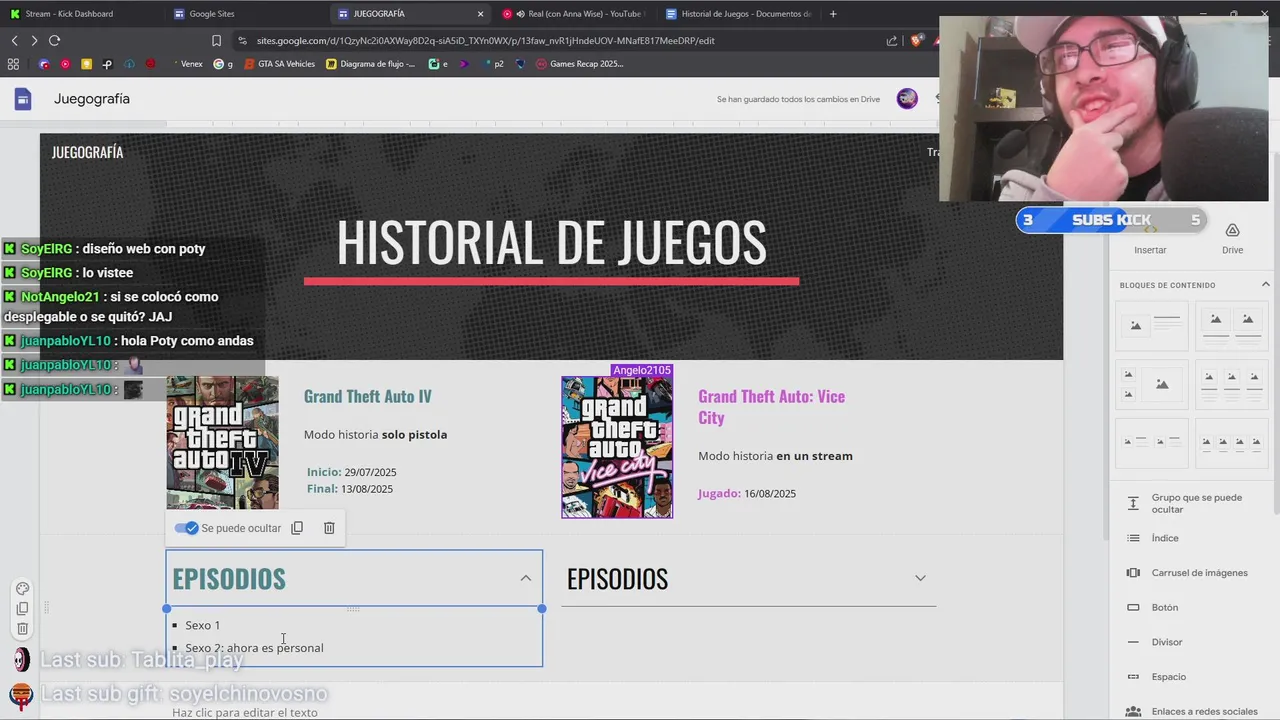
Task: Go forward using the browser forward arrow
Action: [x=34, y=41]
